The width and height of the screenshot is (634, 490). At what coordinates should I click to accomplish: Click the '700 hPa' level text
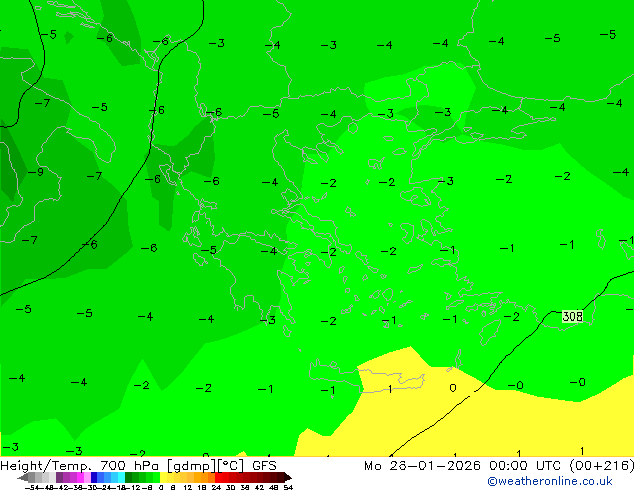[x=129, y=466]
